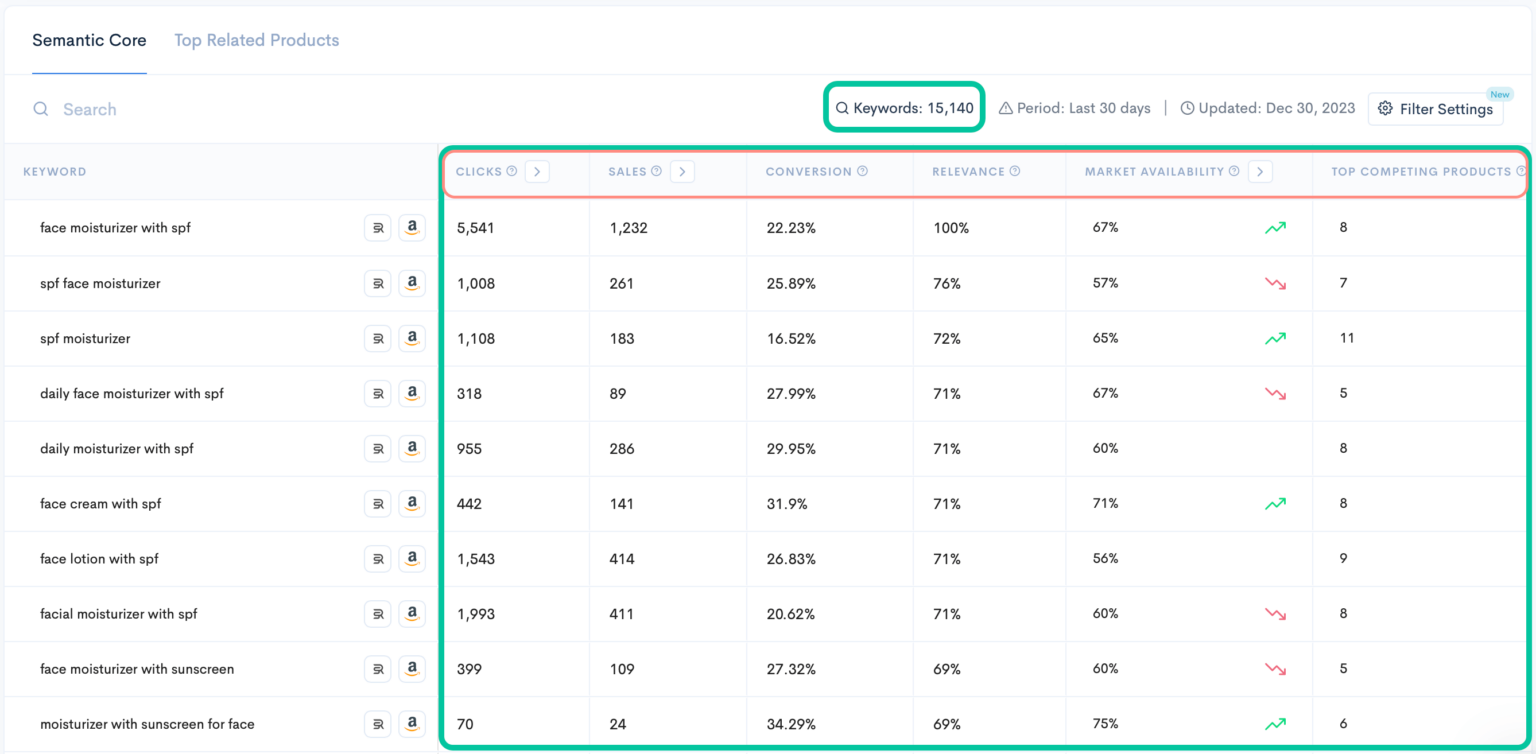Open Filter Settings
Viewport: 1536px width, 754px height.
(x=1435, y=109)
